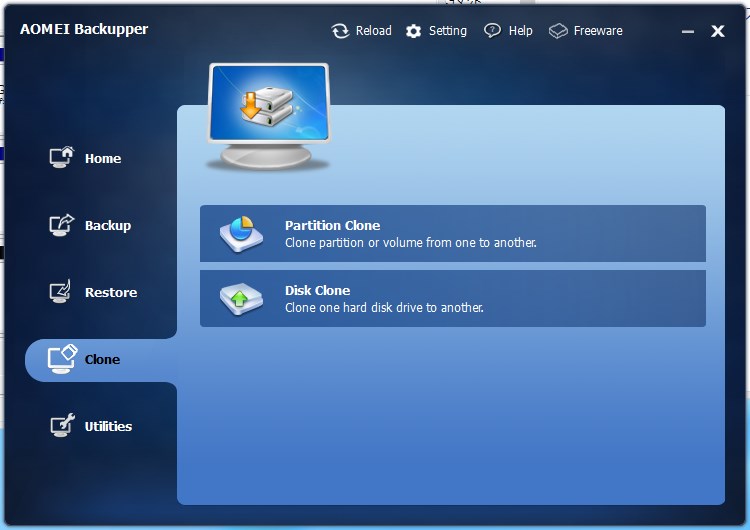Click the Freeware text link
This screenshot has height=530, width=750.
pos(598,31)
